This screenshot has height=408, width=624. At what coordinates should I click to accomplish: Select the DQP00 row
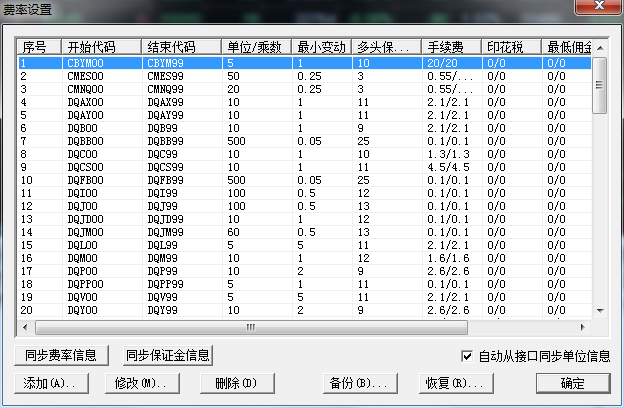coord(304,271)
